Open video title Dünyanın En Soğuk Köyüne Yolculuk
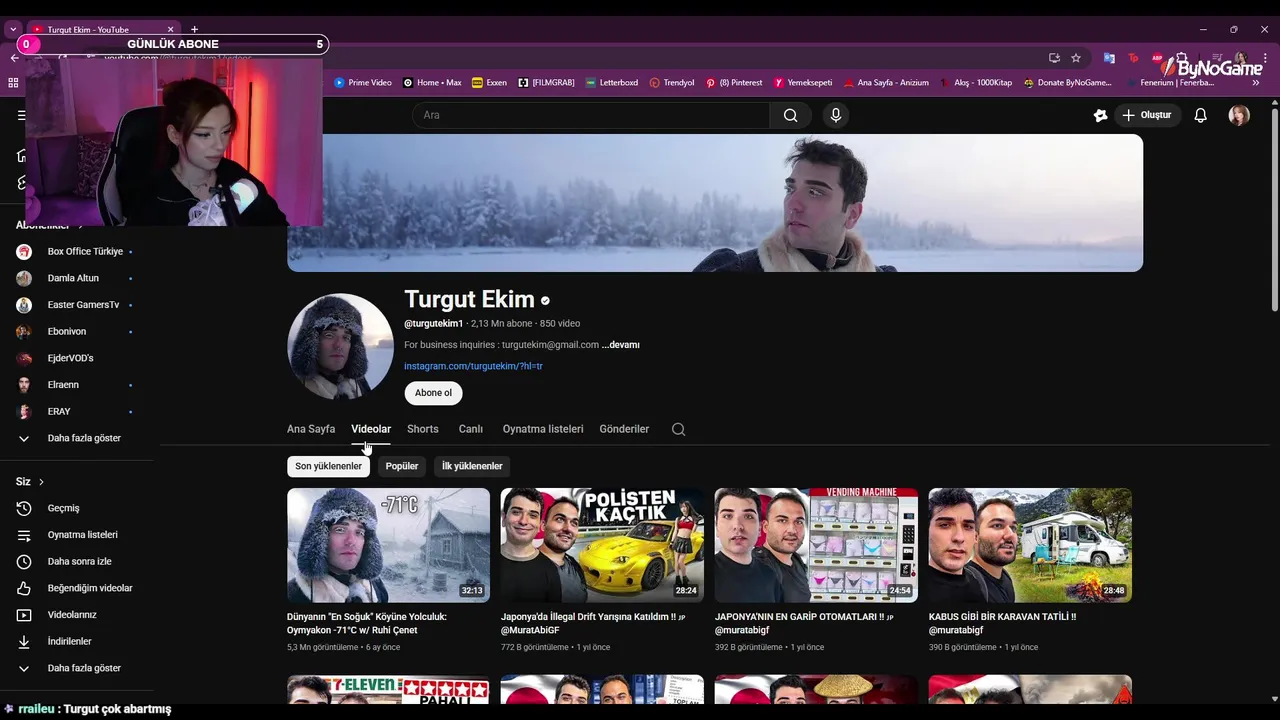1280x720 pixels. point(367,623)
